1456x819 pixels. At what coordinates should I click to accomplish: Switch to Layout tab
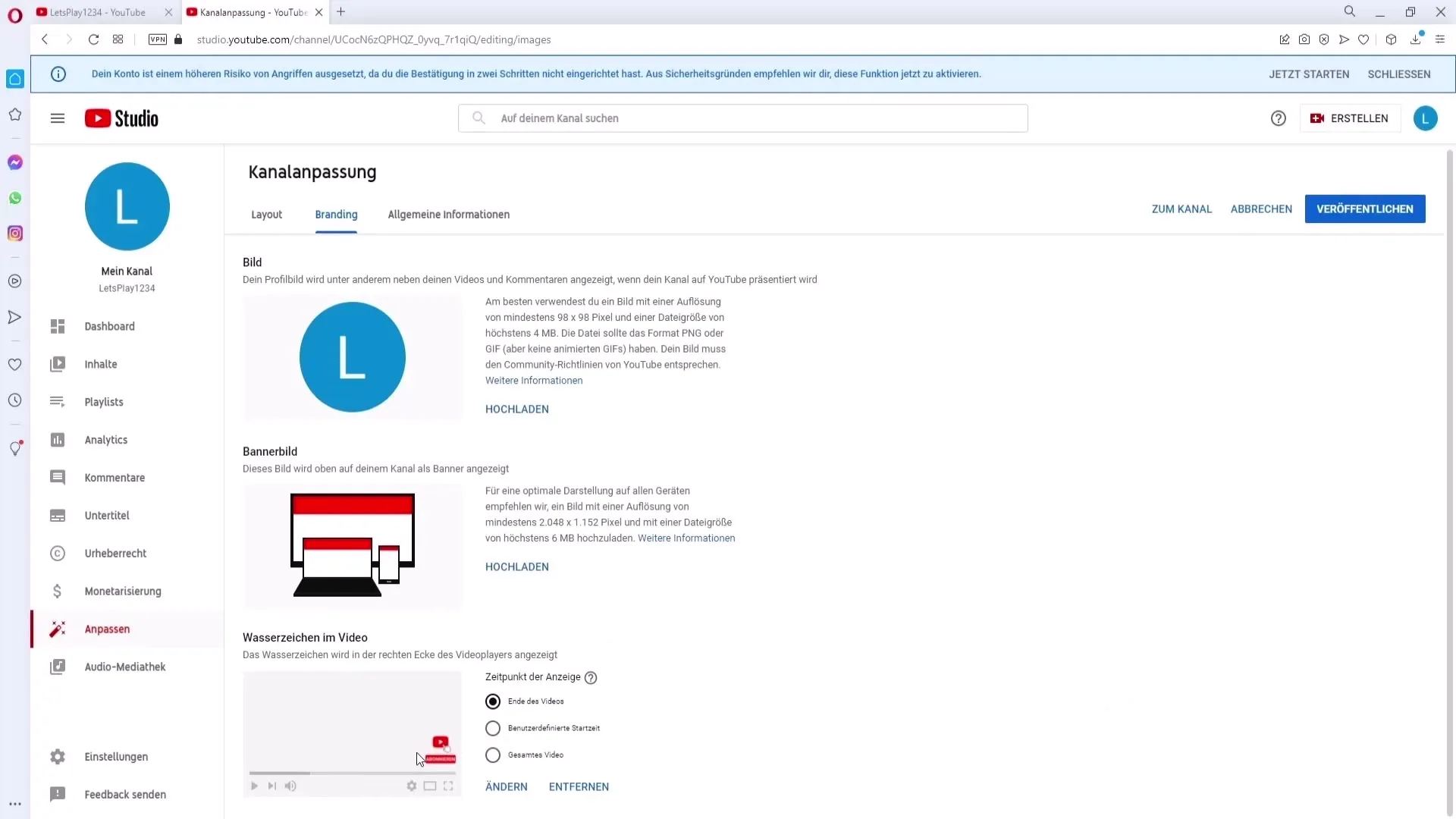pyautogui.click(x=267, y=214)
